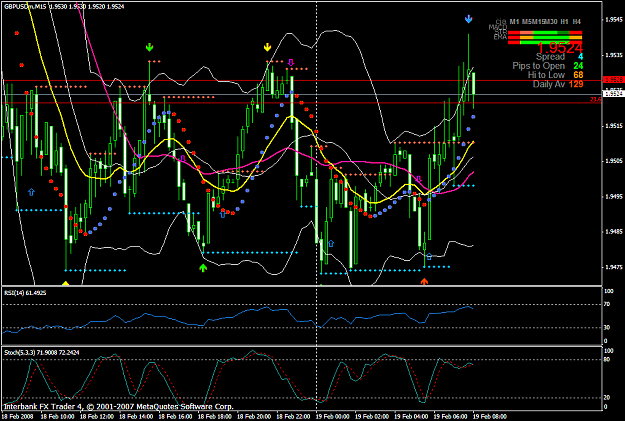The image size is (625, 421).
Task: Select the yellow down arrow signal near 18 Feb 20:00
Action: [267, 47]
